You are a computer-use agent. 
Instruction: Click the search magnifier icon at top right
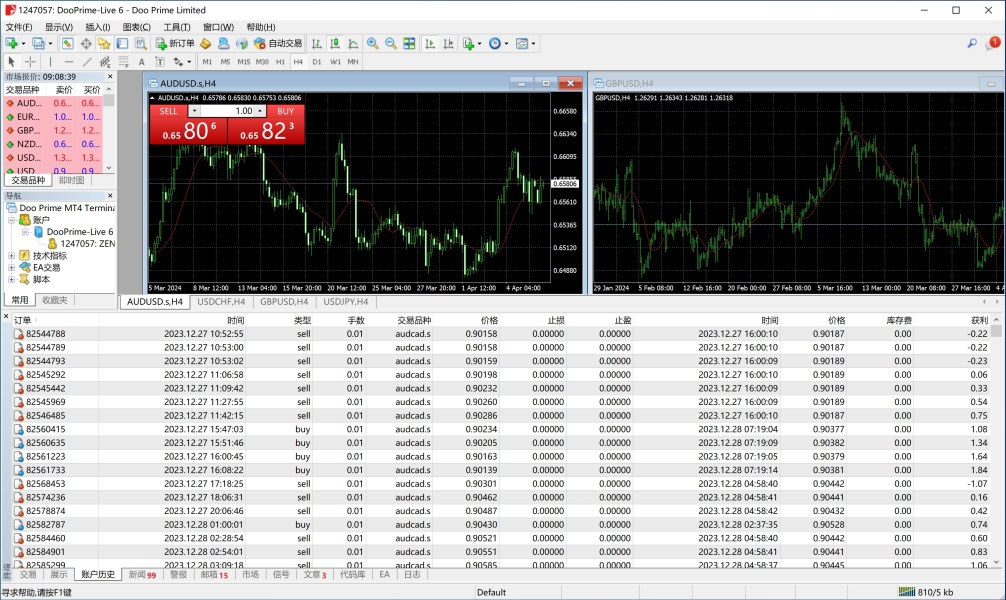point(971,43)
